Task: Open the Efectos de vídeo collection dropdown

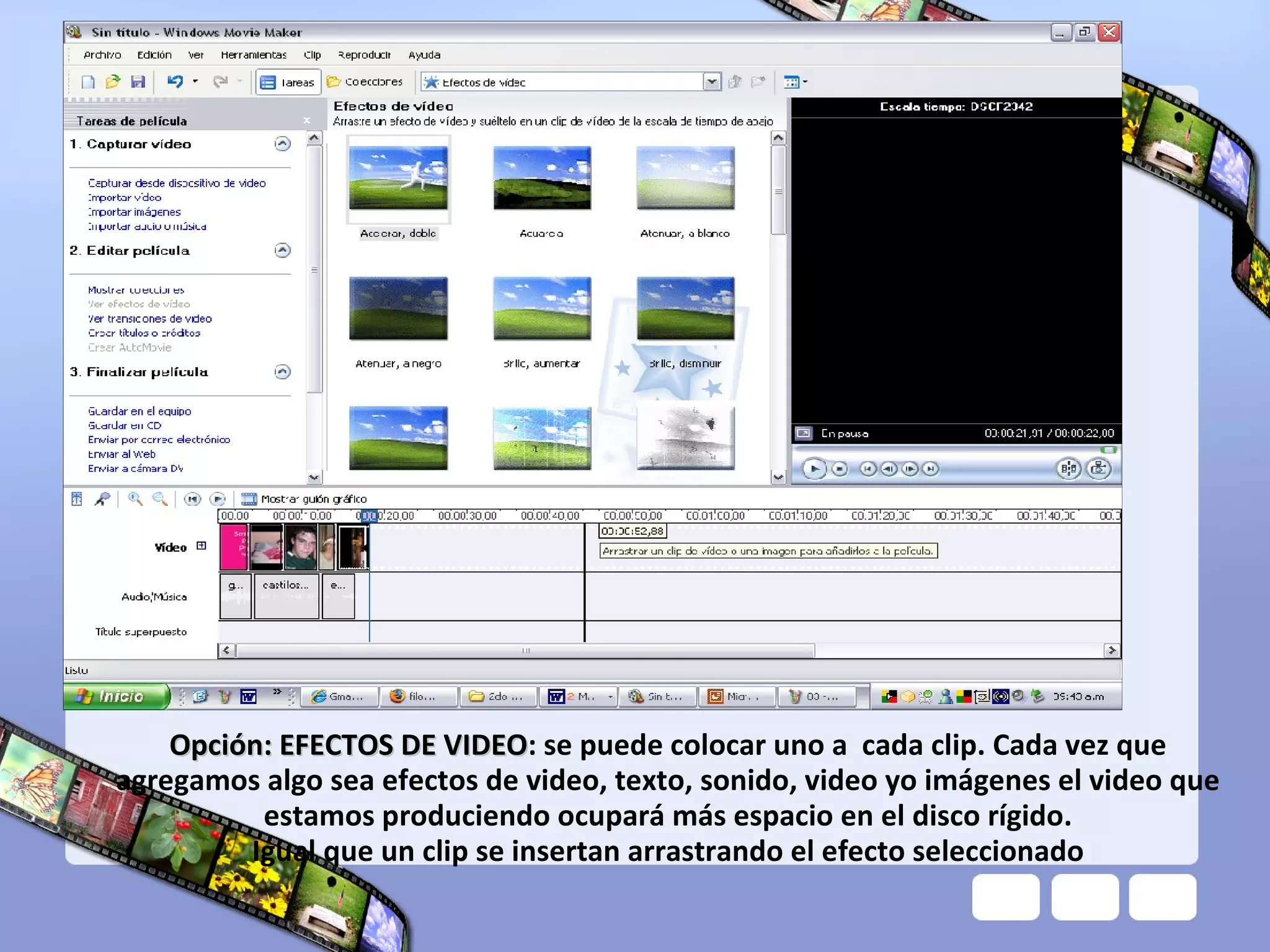Action: coord(712,82)
